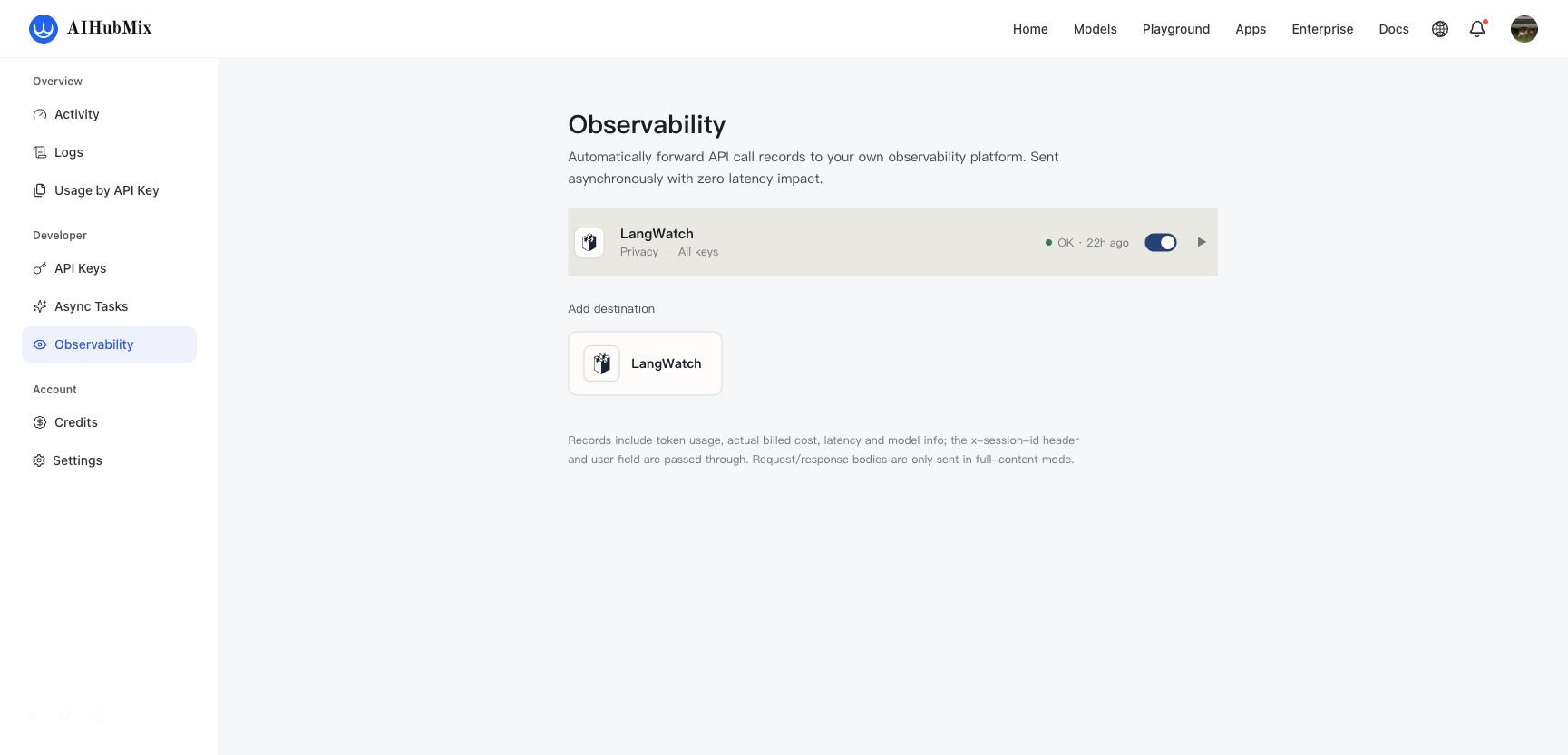Open Enterprise in top navigation
Image resolution: width=1568 pixels, height=755 pixels.
click(x=1322, y=29)
